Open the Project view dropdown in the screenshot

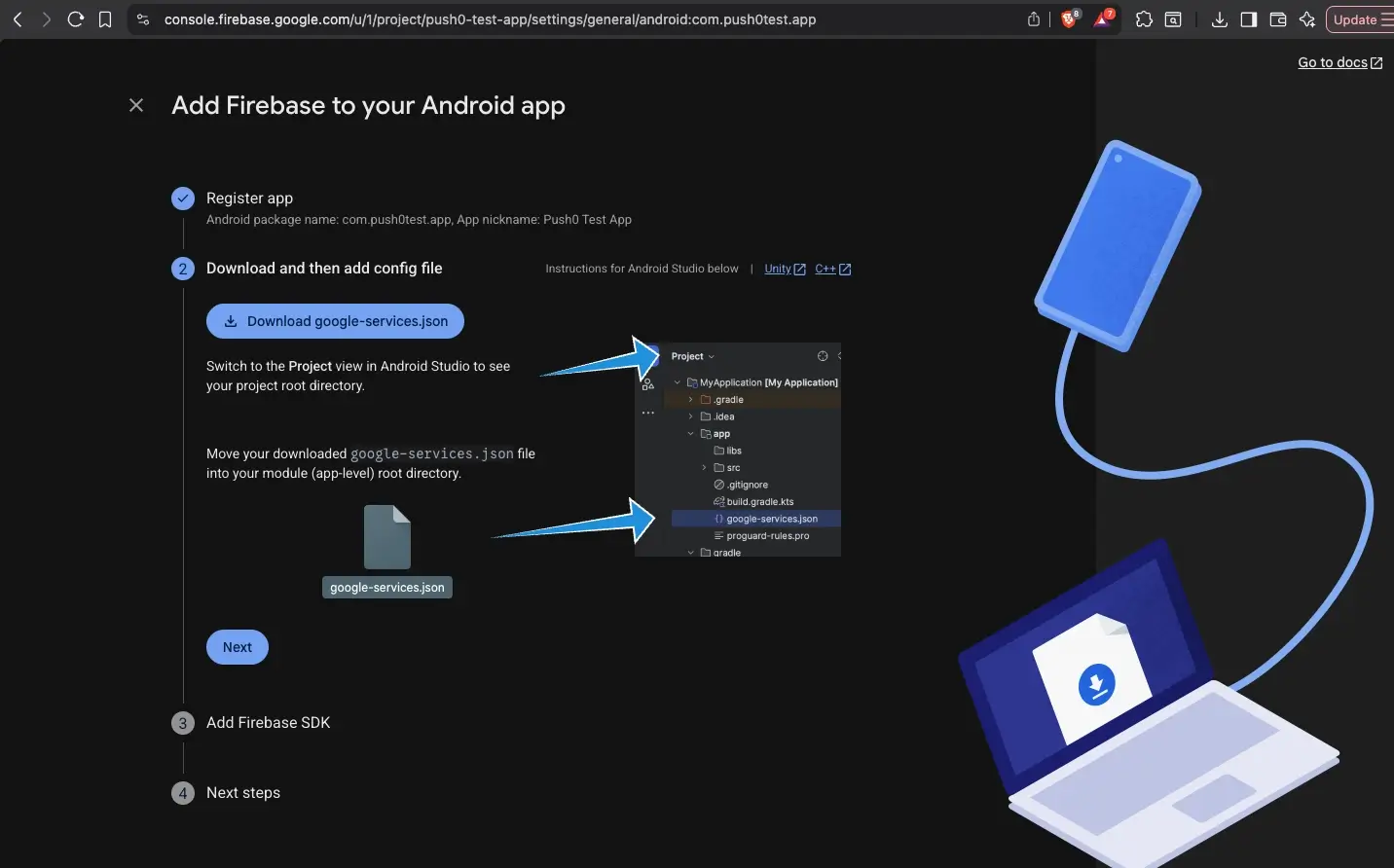[691, 356]
